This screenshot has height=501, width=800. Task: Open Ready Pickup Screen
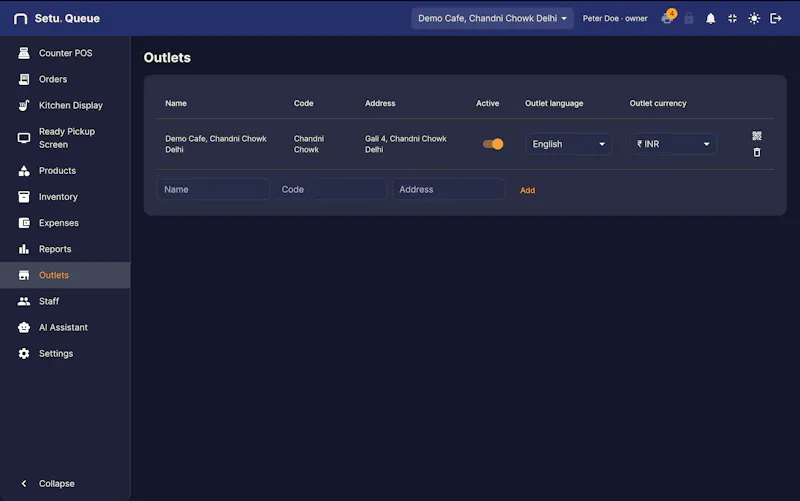coord(65,138)
